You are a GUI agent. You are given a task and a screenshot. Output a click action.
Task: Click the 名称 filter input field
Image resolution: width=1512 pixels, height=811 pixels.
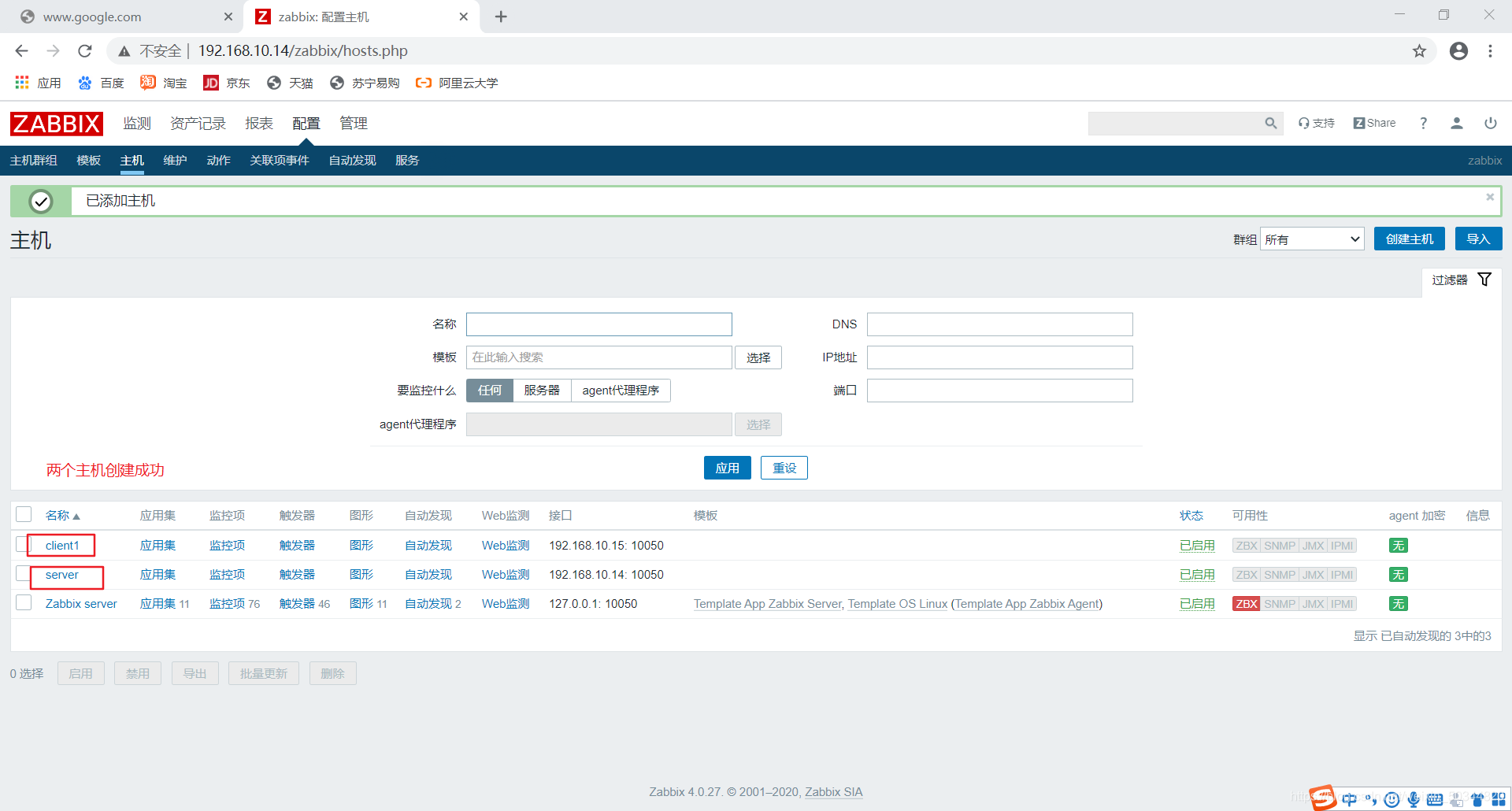click(599, 324)
